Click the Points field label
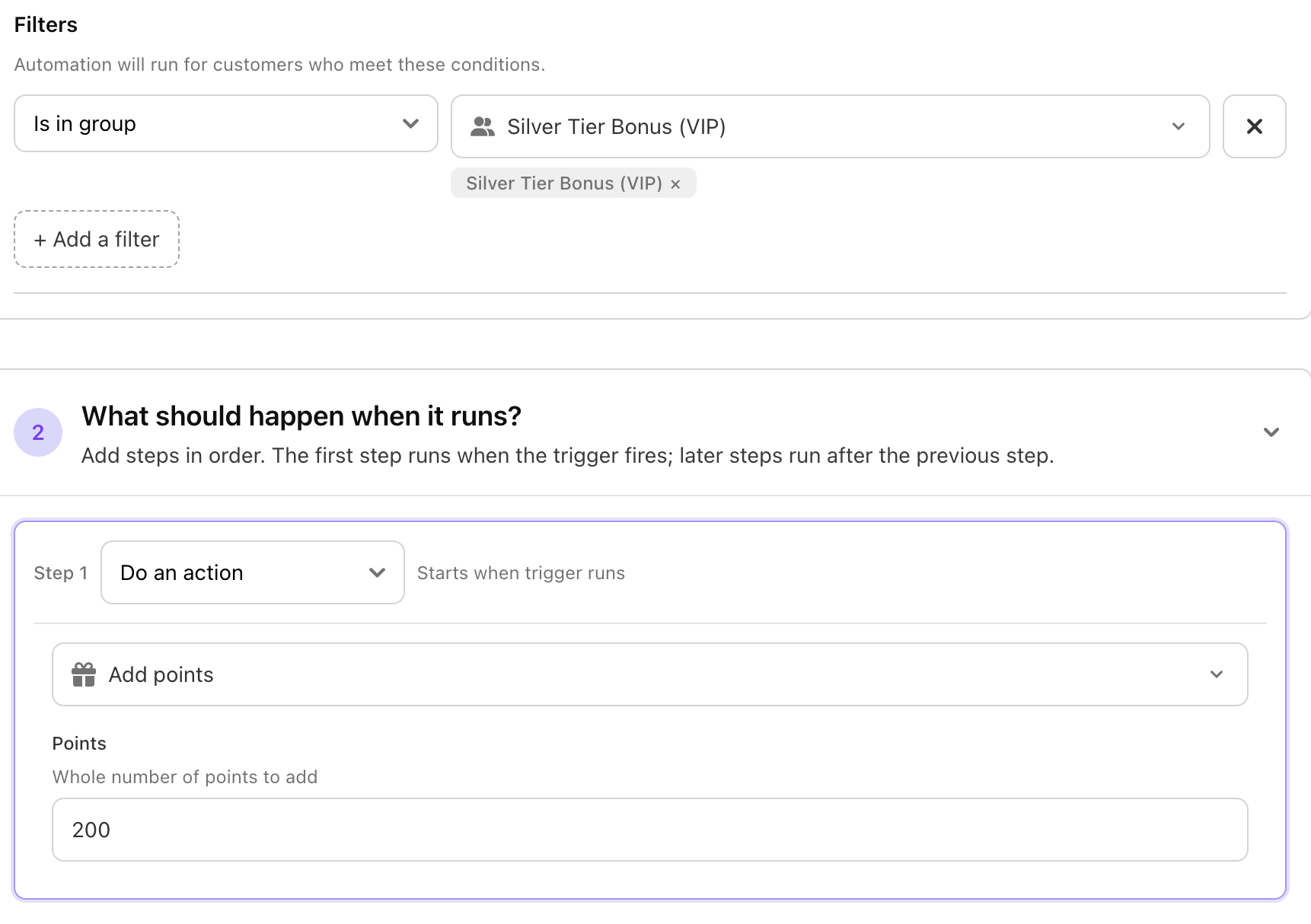 [79, 744]
